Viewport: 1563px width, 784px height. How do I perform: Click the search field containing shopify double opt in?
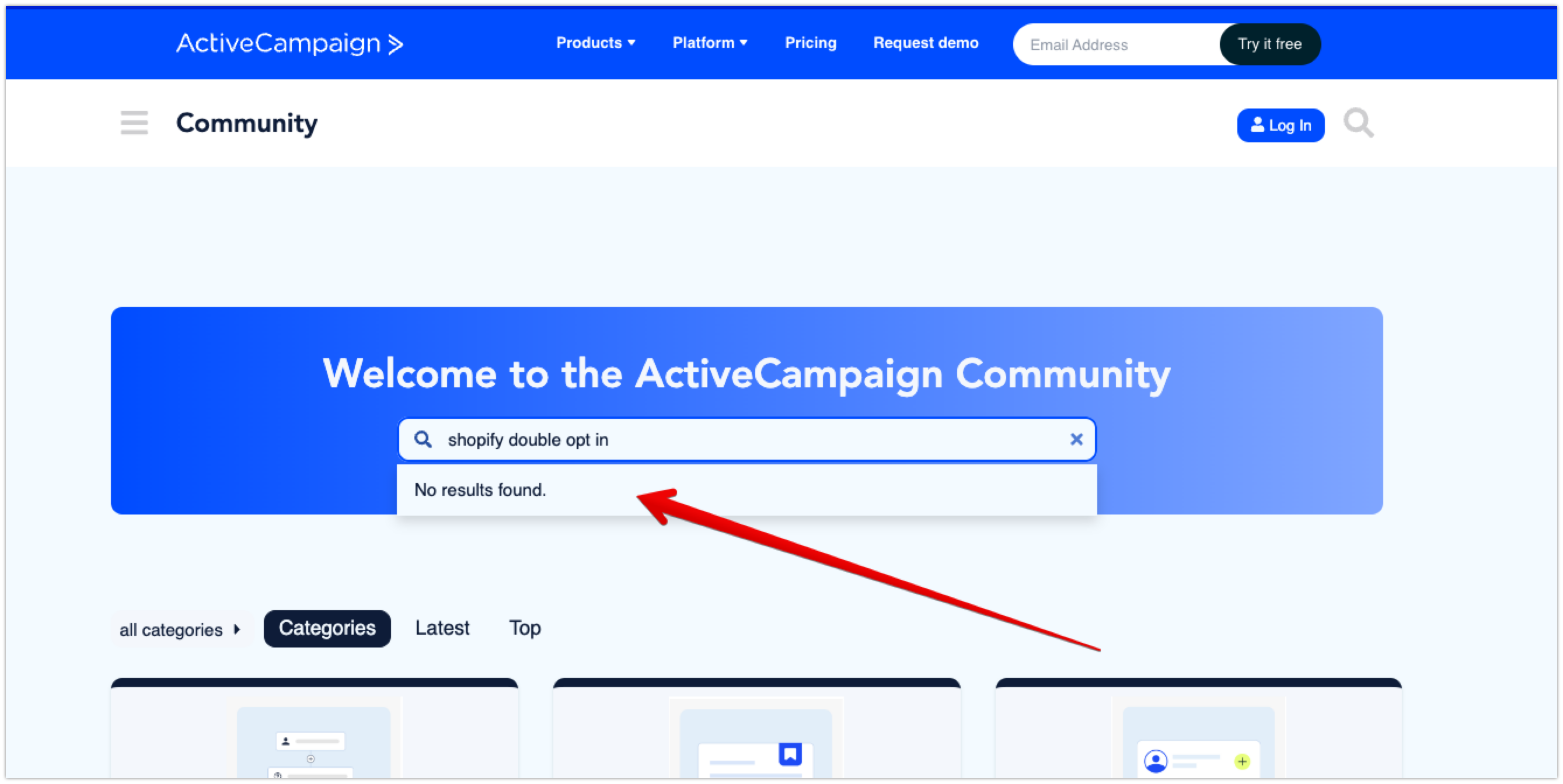tap(746, 440)
